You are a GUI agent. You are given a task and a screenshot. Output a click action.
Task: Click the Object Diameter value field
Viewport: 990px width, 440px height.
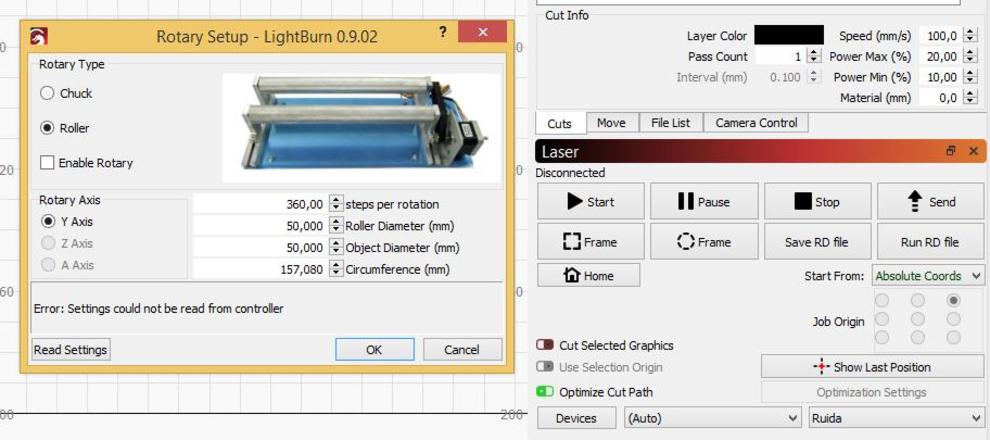point(261,247)
